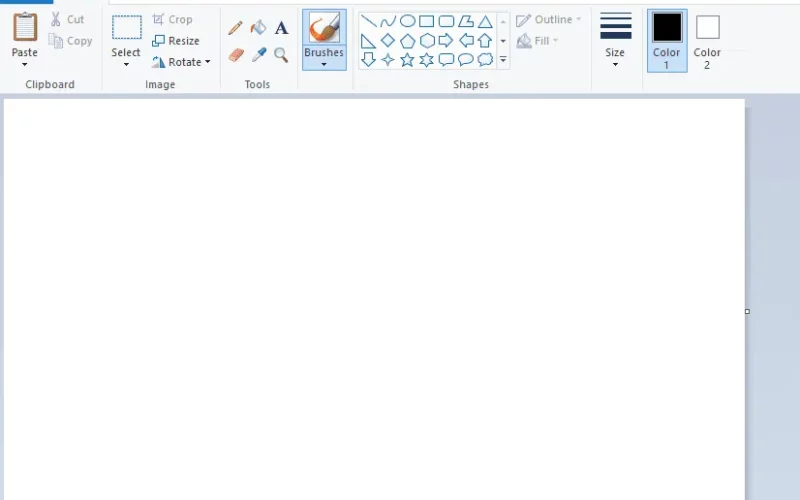Viewport: 800px width, 500px height.
Task: Pick the Cloud callout shape
Action: 485,60
